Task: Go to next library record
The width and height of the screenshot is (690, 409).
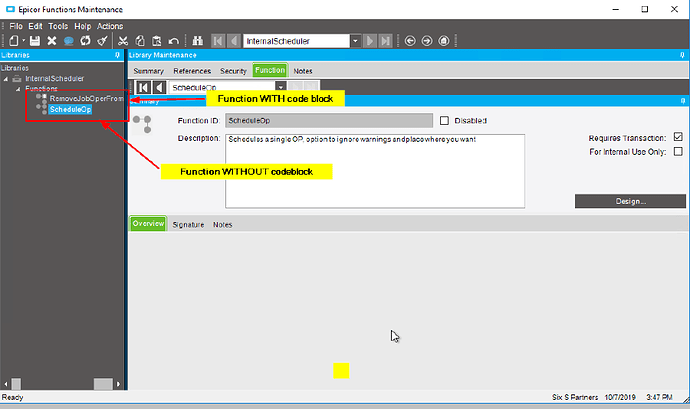Action: (370, 41)
